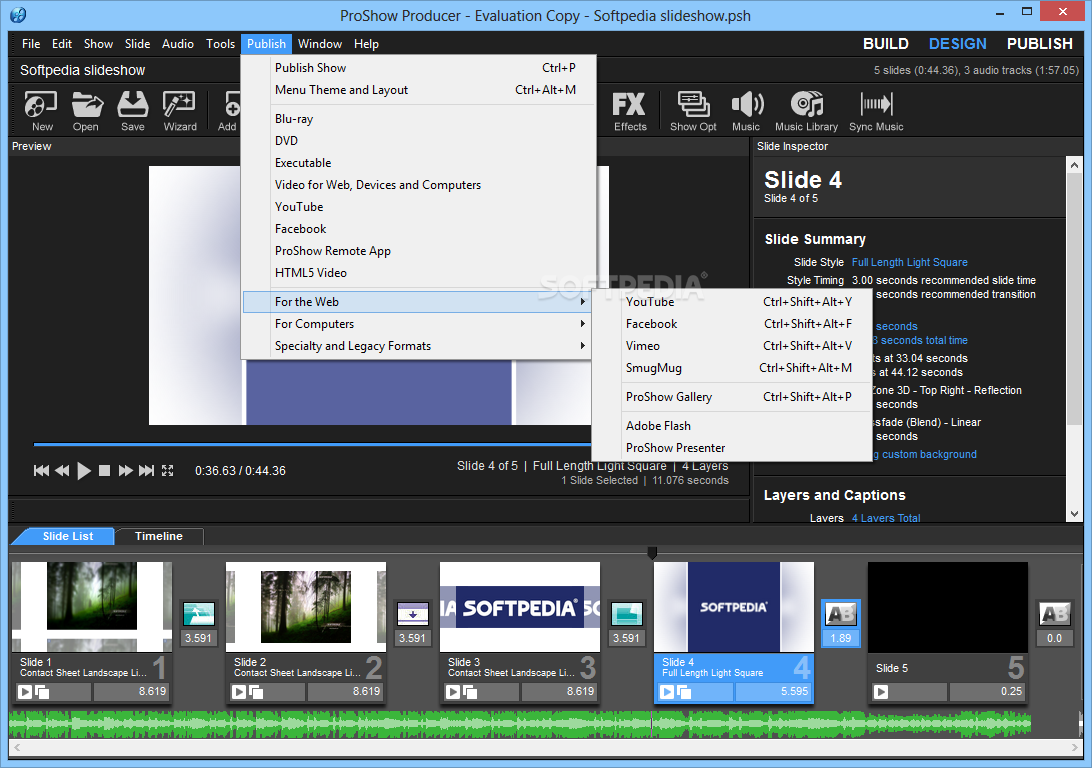Jump to start of show playback button
Screen dimensions: 1092x768
[41, 471]
